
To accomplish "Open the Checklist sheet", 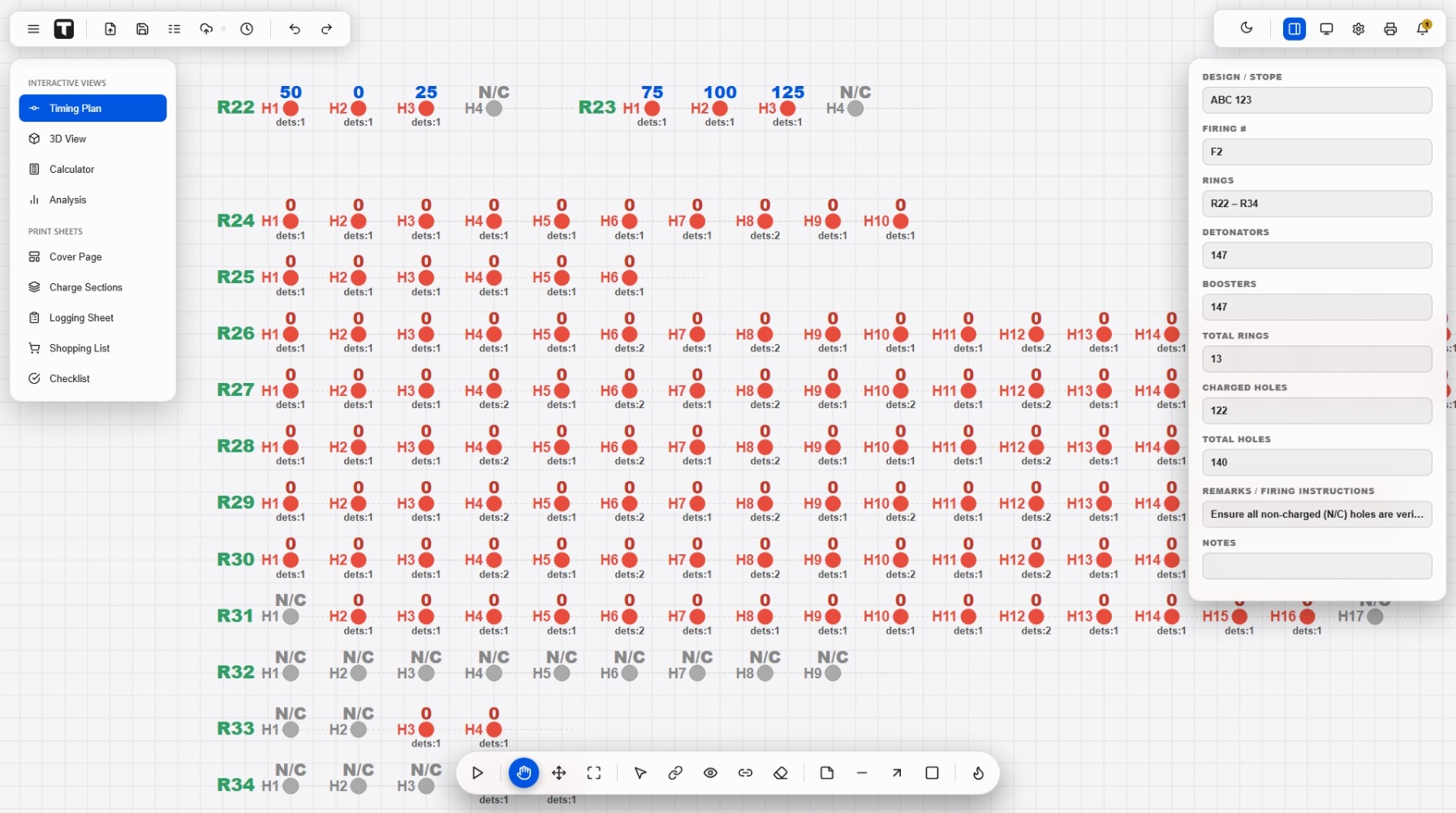I will (x=93, y=379).
